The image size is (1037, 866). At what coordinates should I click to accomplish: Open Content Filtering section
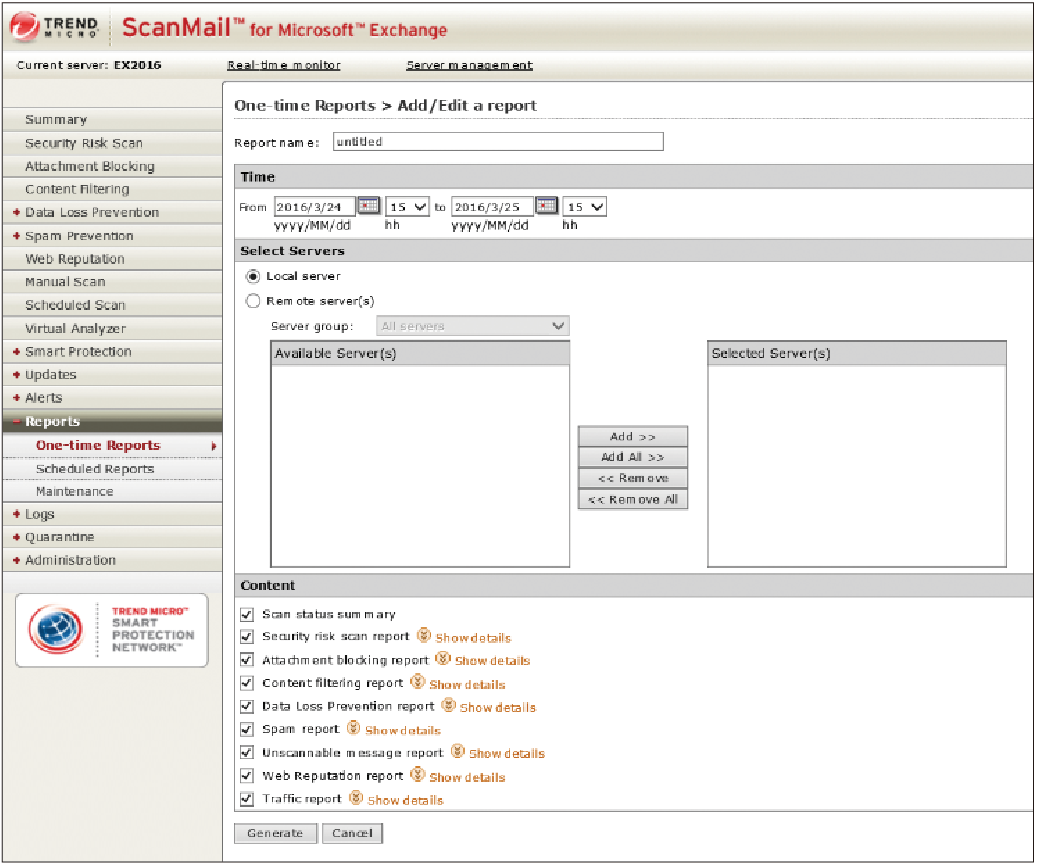pos(77,189)
